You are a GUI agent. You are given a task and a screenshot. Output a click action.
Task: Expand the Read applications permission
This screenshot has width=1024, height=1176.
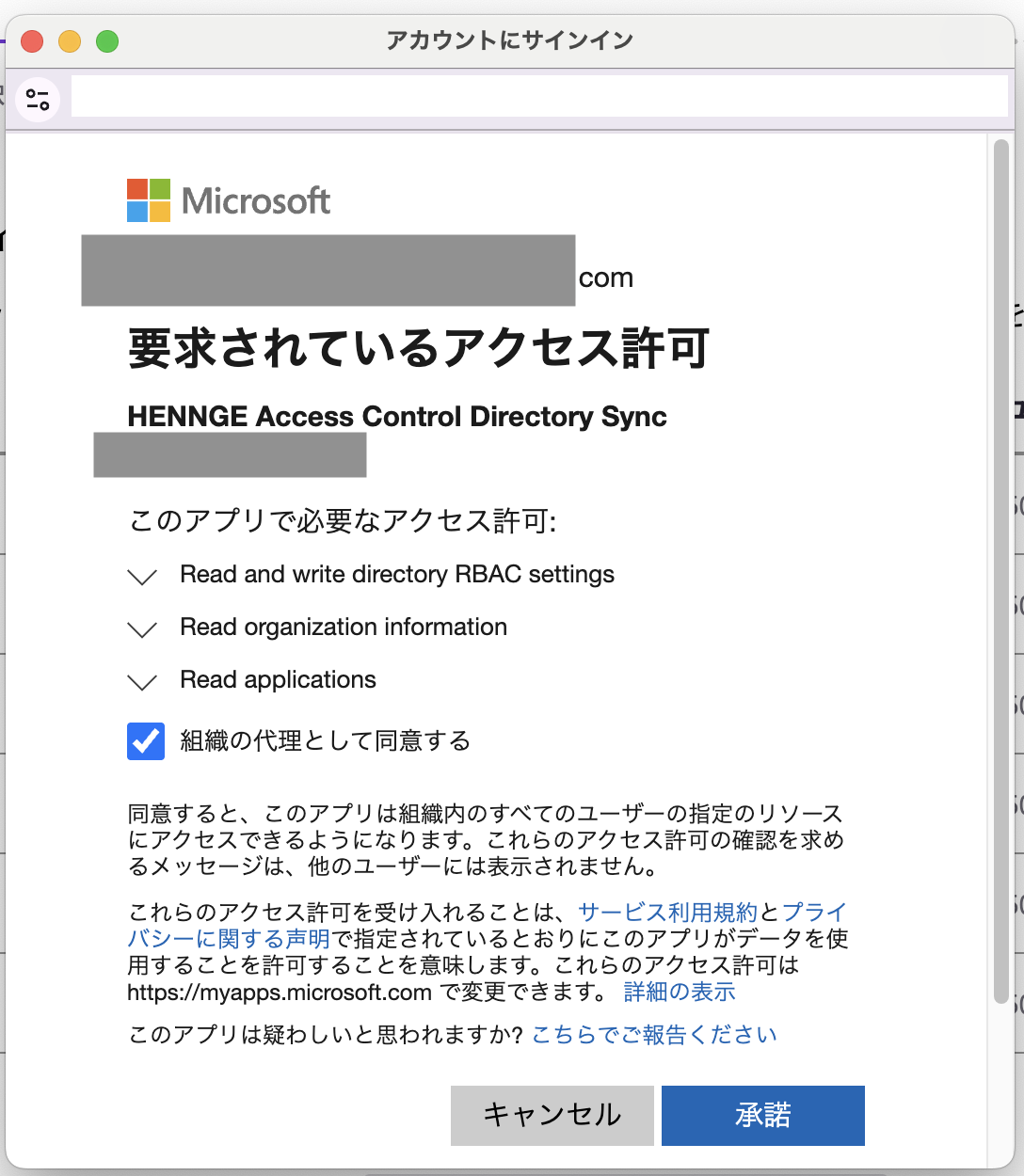(x=141, y=682)
